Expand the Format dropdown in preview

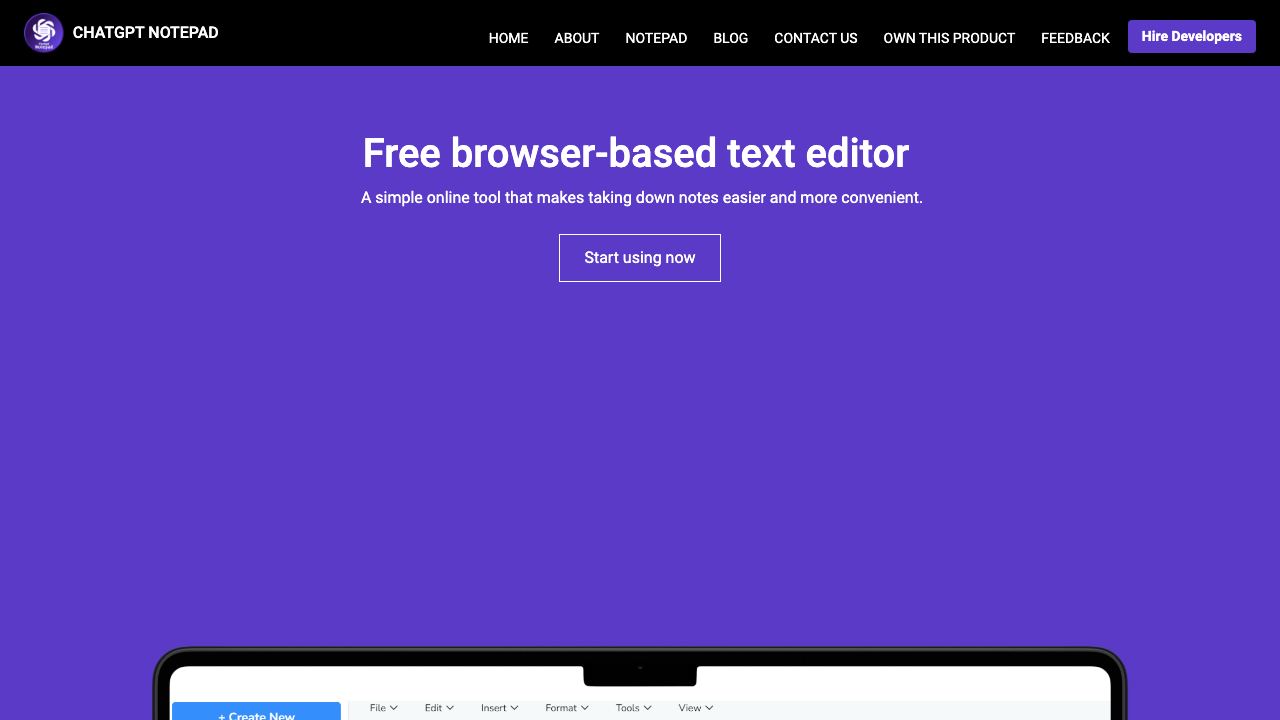coord(567,708)
